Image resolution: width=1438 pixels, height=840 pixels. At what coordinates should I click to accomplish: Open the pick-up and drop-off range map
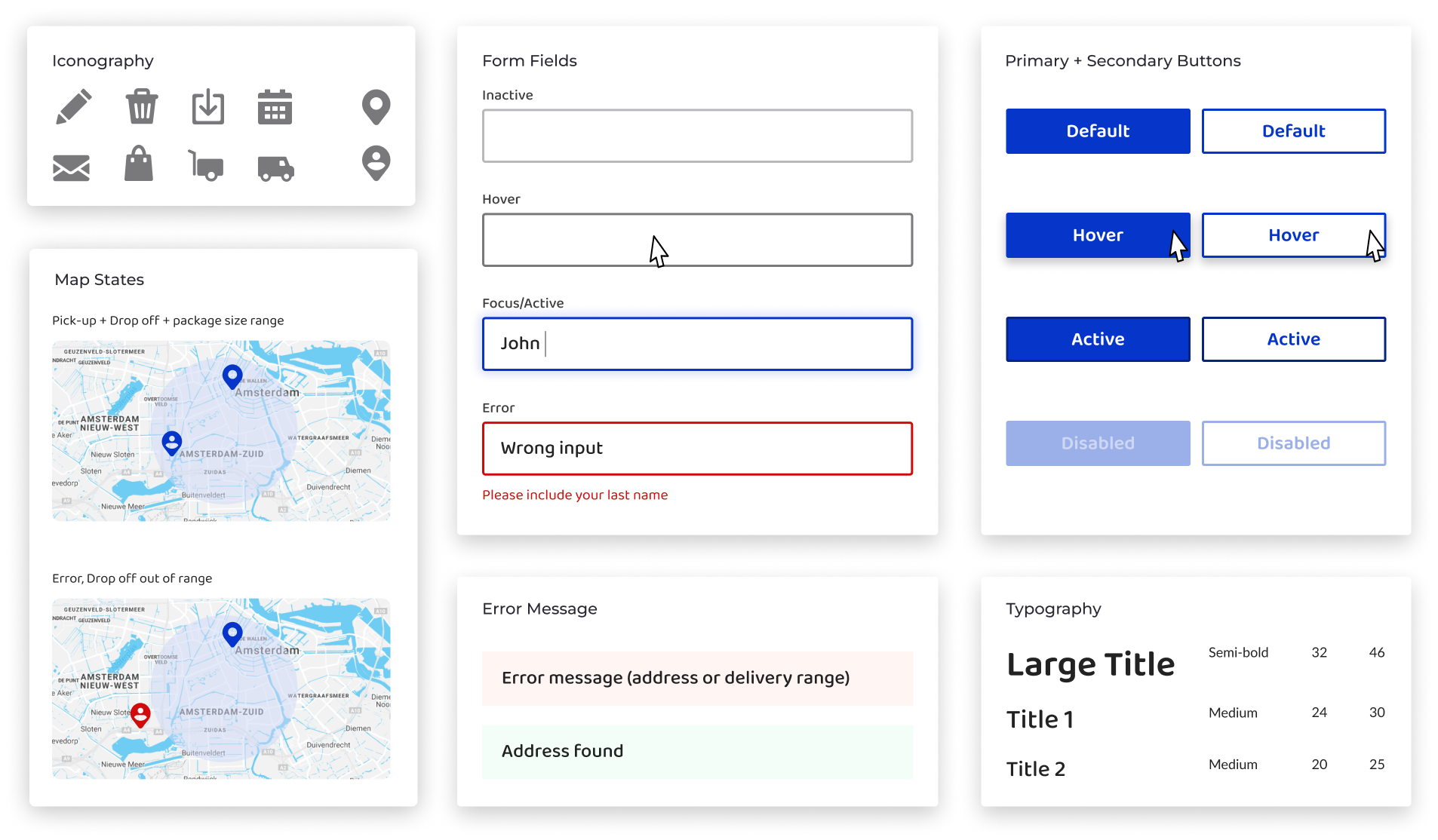(221, 431)
